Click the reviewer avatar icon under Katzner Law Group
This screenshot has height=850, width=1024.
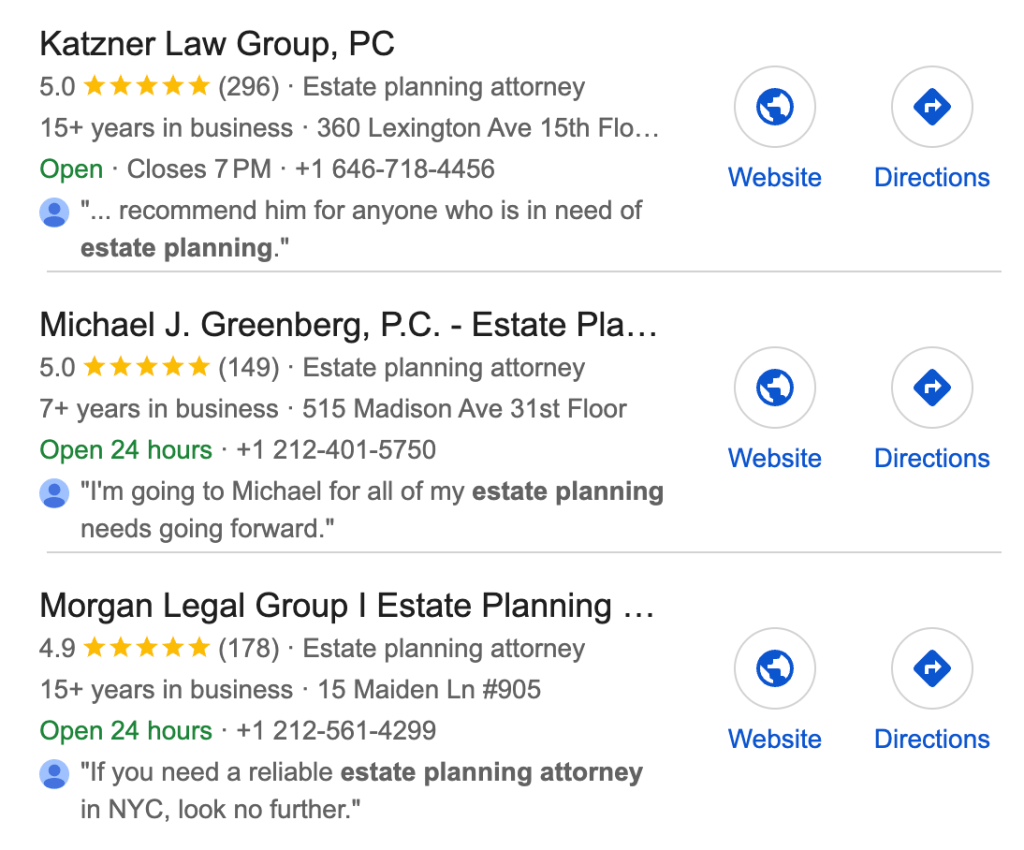click(53, 211)
